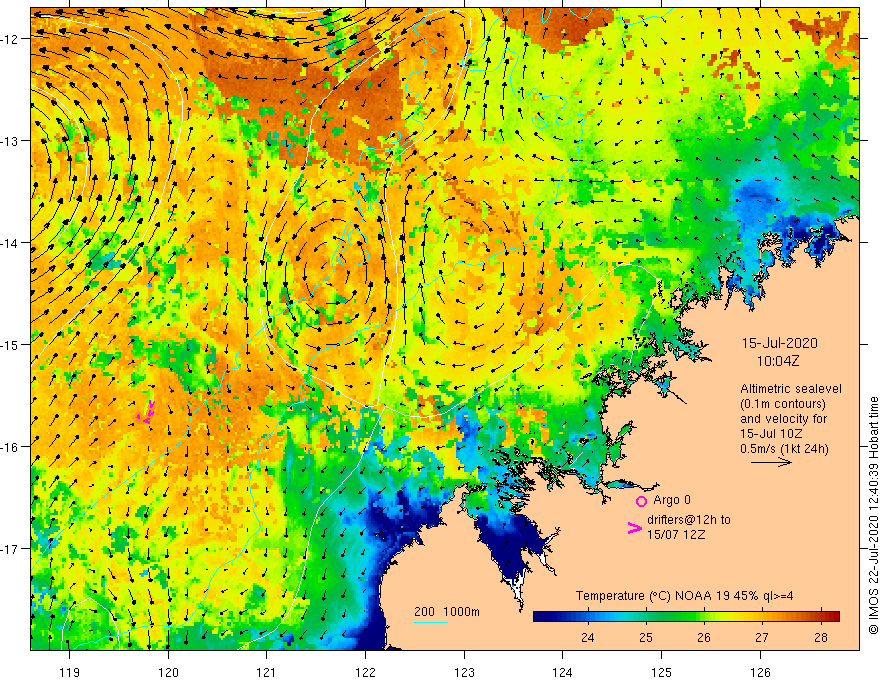Click the cyan 200 1000m bathymetry line sample

[x=431, y=622]
